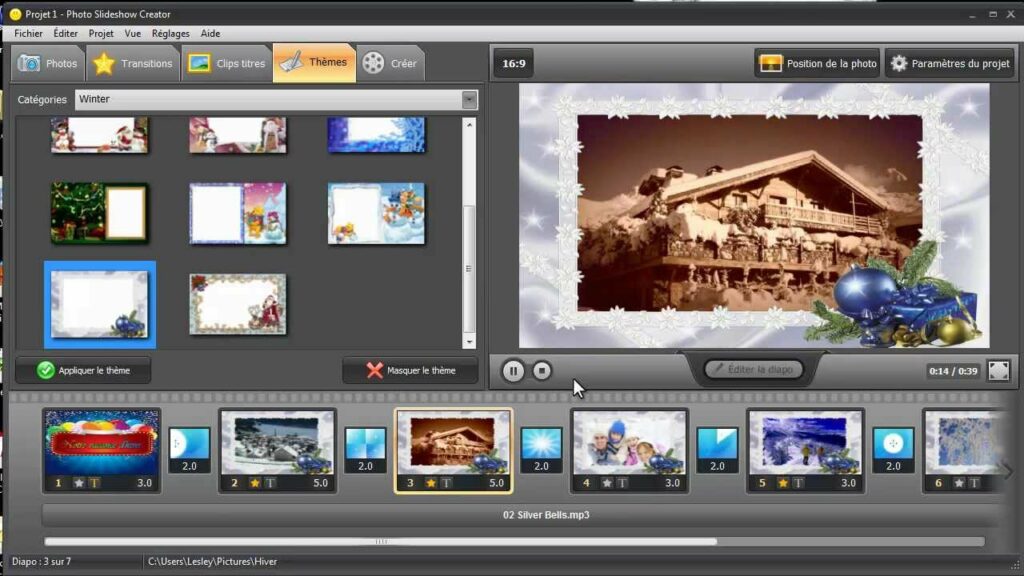Open the Réglages menu
The height and width of the screenshot is (576, 1024).
(x=170, y=33)
